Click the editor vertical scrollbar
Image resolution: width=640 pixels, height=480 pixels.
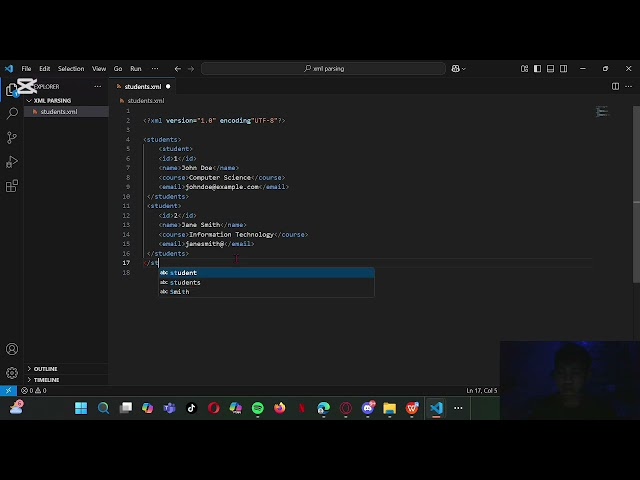click(x=636, y=195)
